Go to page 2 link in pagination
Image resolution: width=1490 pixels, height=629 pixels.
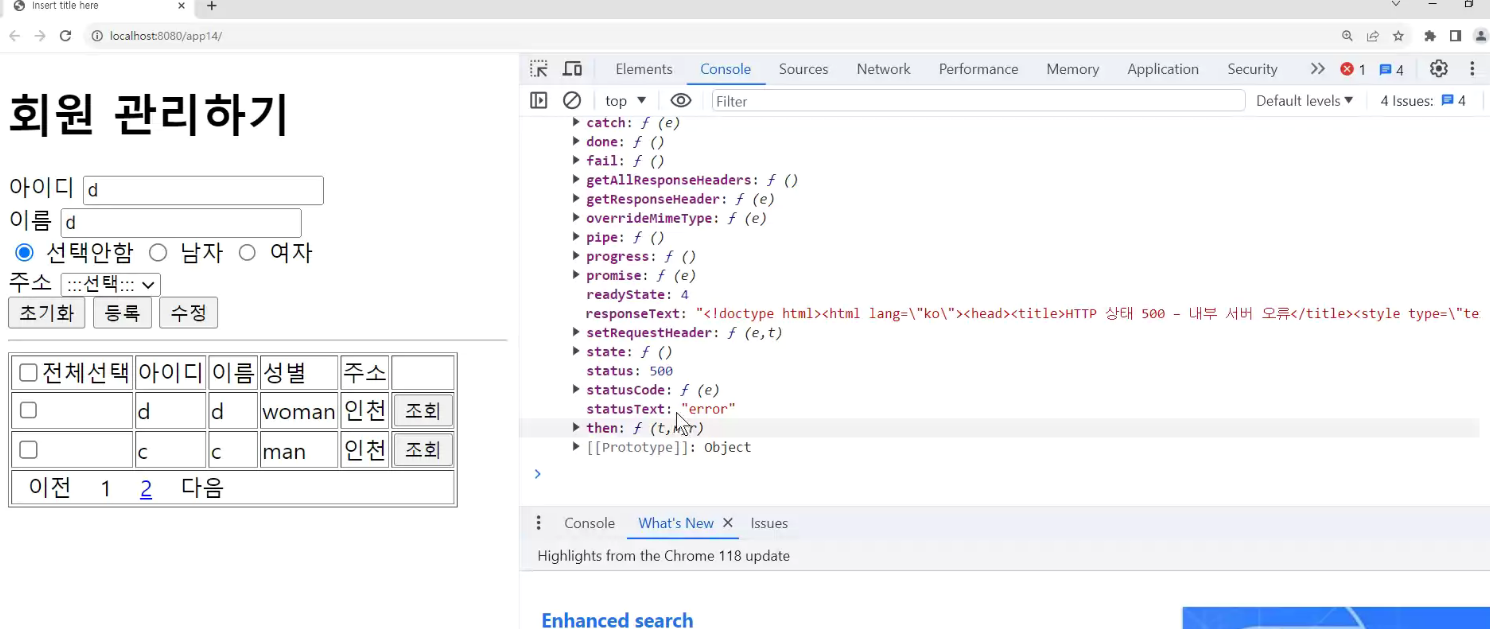146,489
